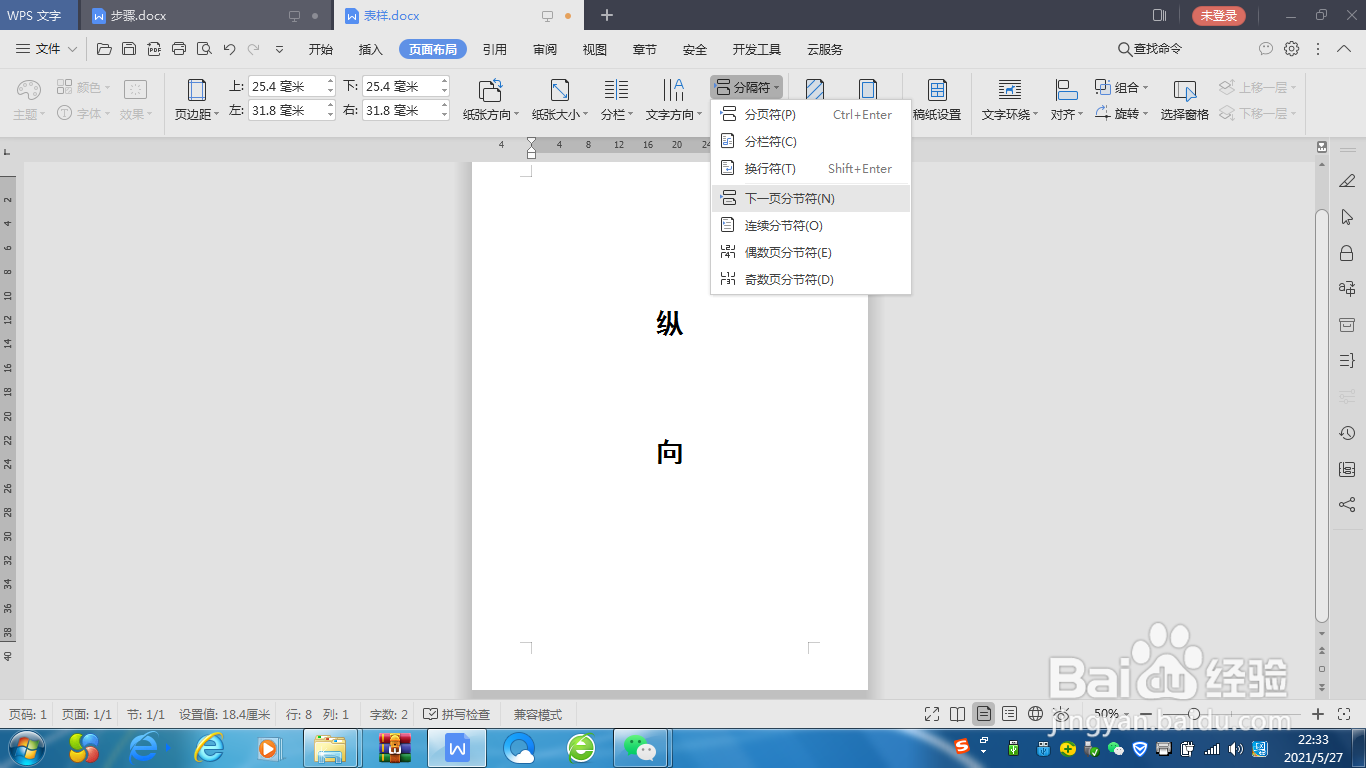Click the eye protection mode icon

1062,714
